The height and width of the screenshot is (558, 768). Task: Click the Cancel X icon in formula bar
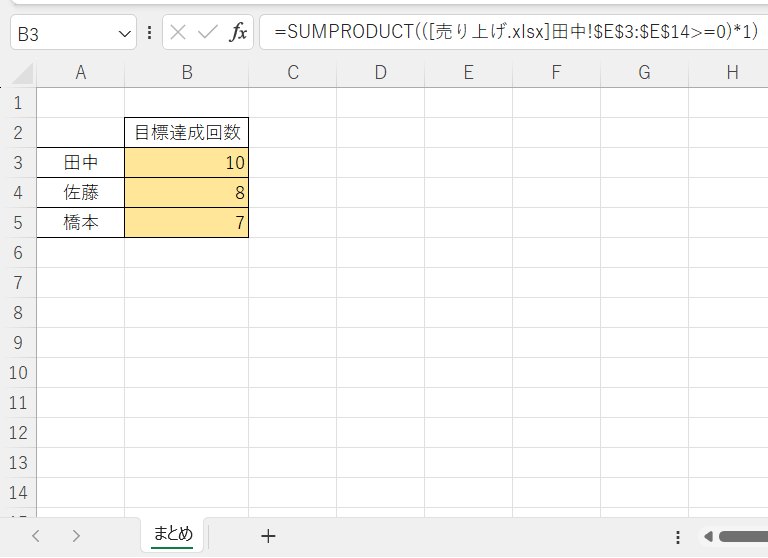click(x=178, y=33)
